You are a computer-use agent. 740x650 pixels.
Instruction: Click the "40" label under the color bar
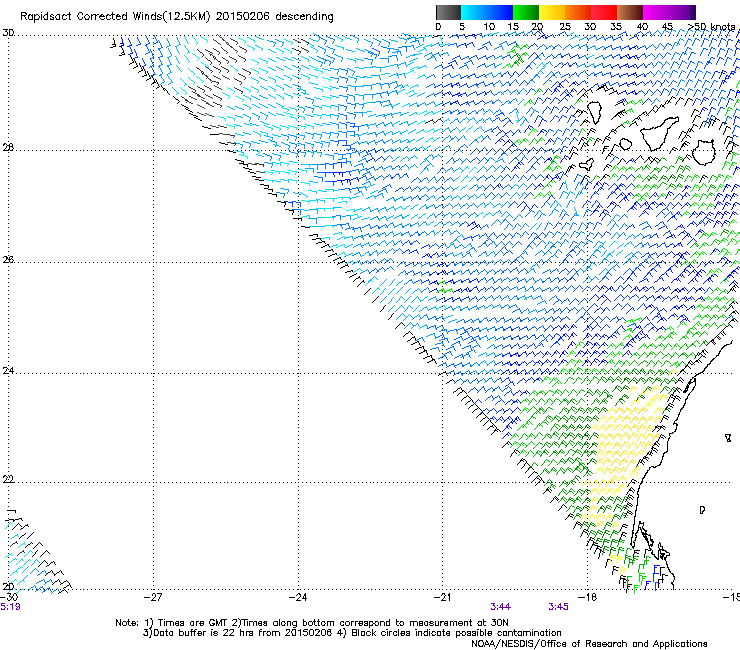pyautogui.click(x=642, y=27)
